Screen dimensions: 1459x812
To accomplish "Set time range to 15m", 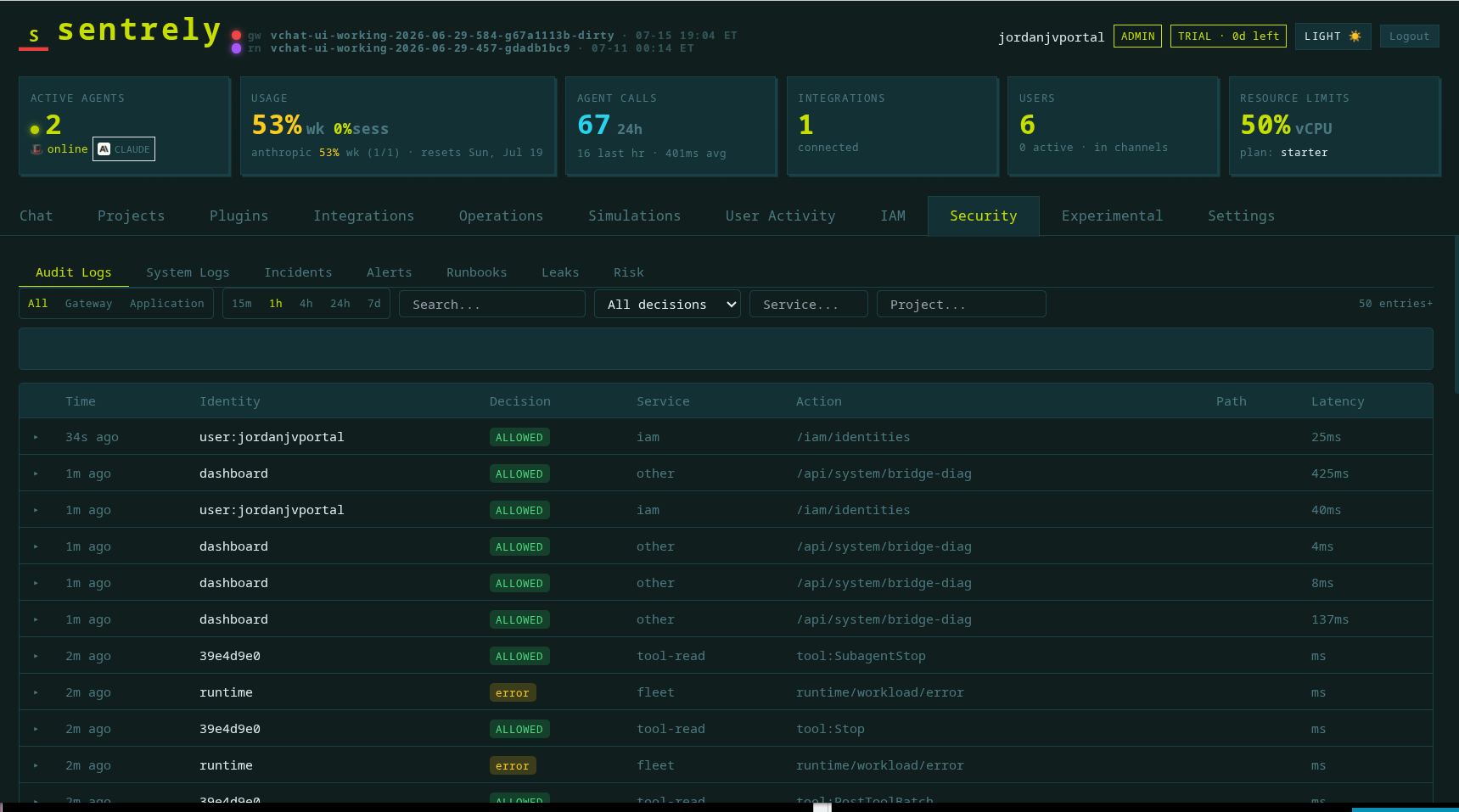I will point(242,304).
